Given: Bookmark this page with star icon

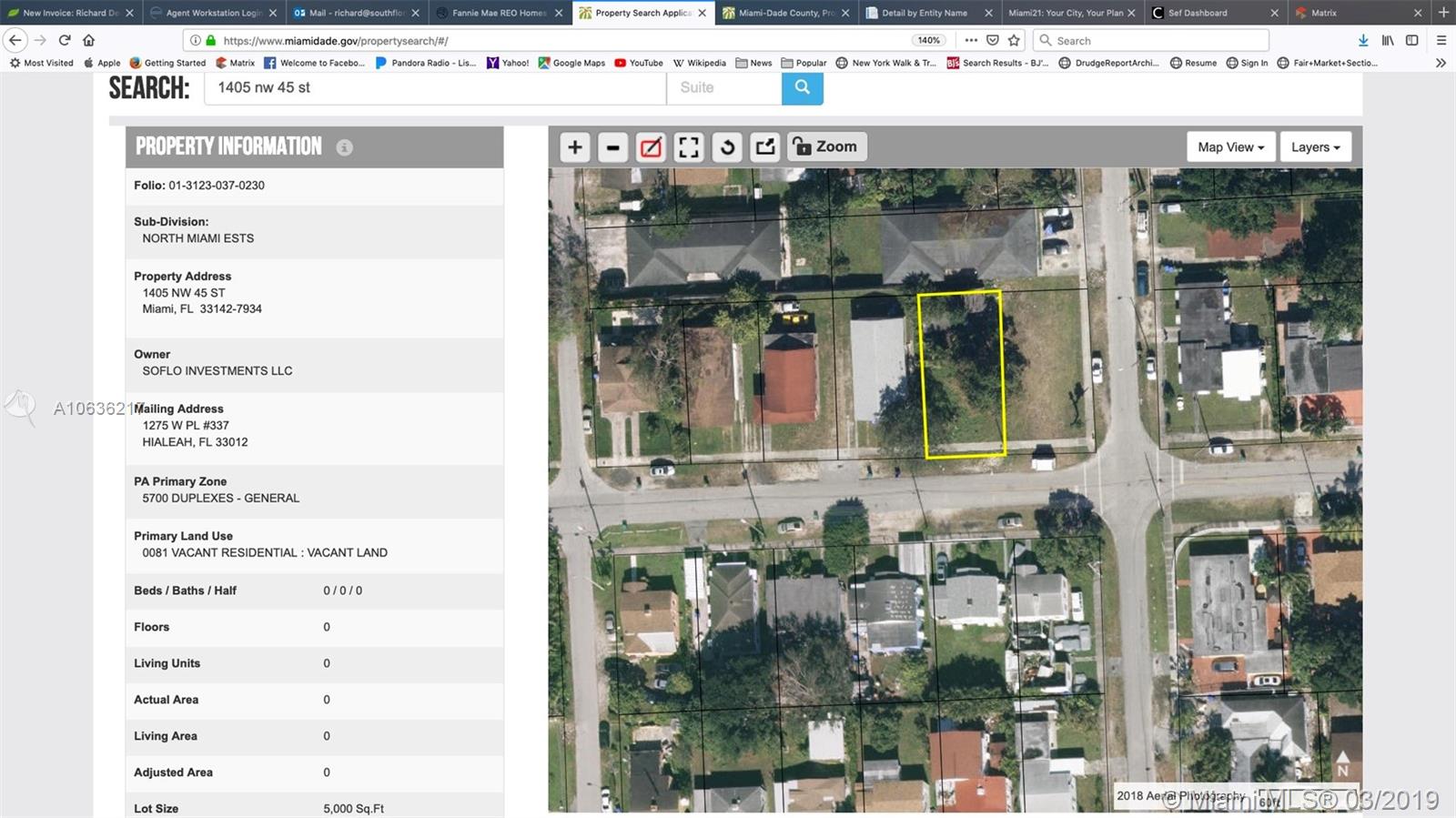Looking at the screenshot, I should (1014, 40).
